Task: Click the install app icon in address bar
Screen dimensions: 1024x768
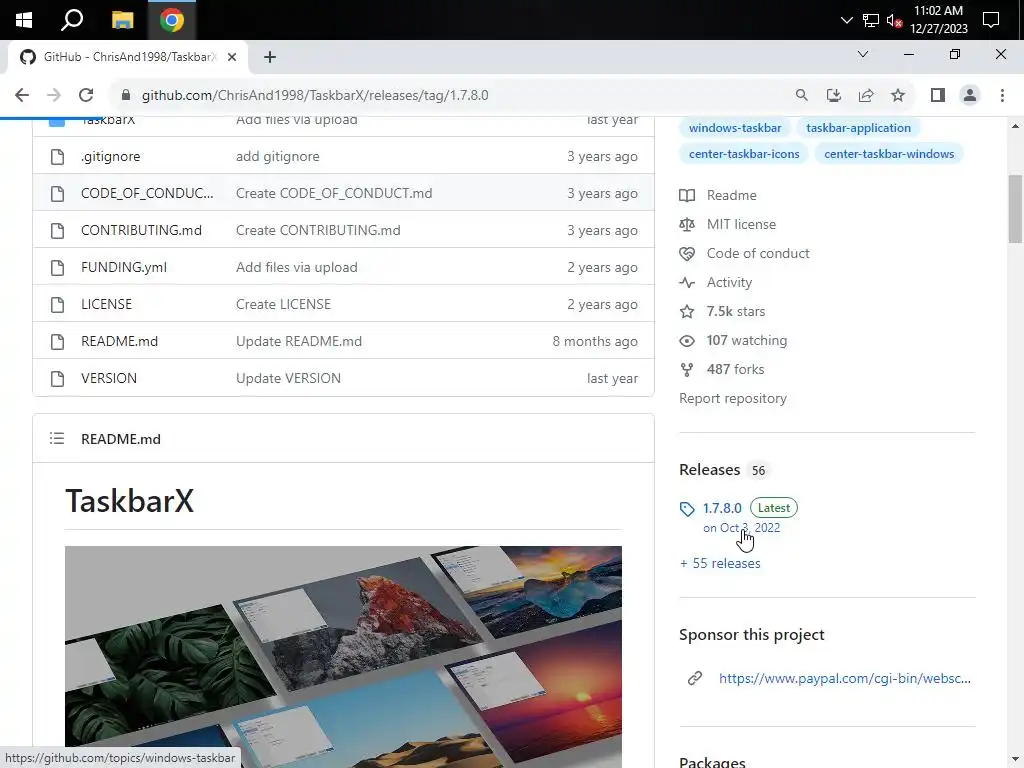Action: click(833, 95)
